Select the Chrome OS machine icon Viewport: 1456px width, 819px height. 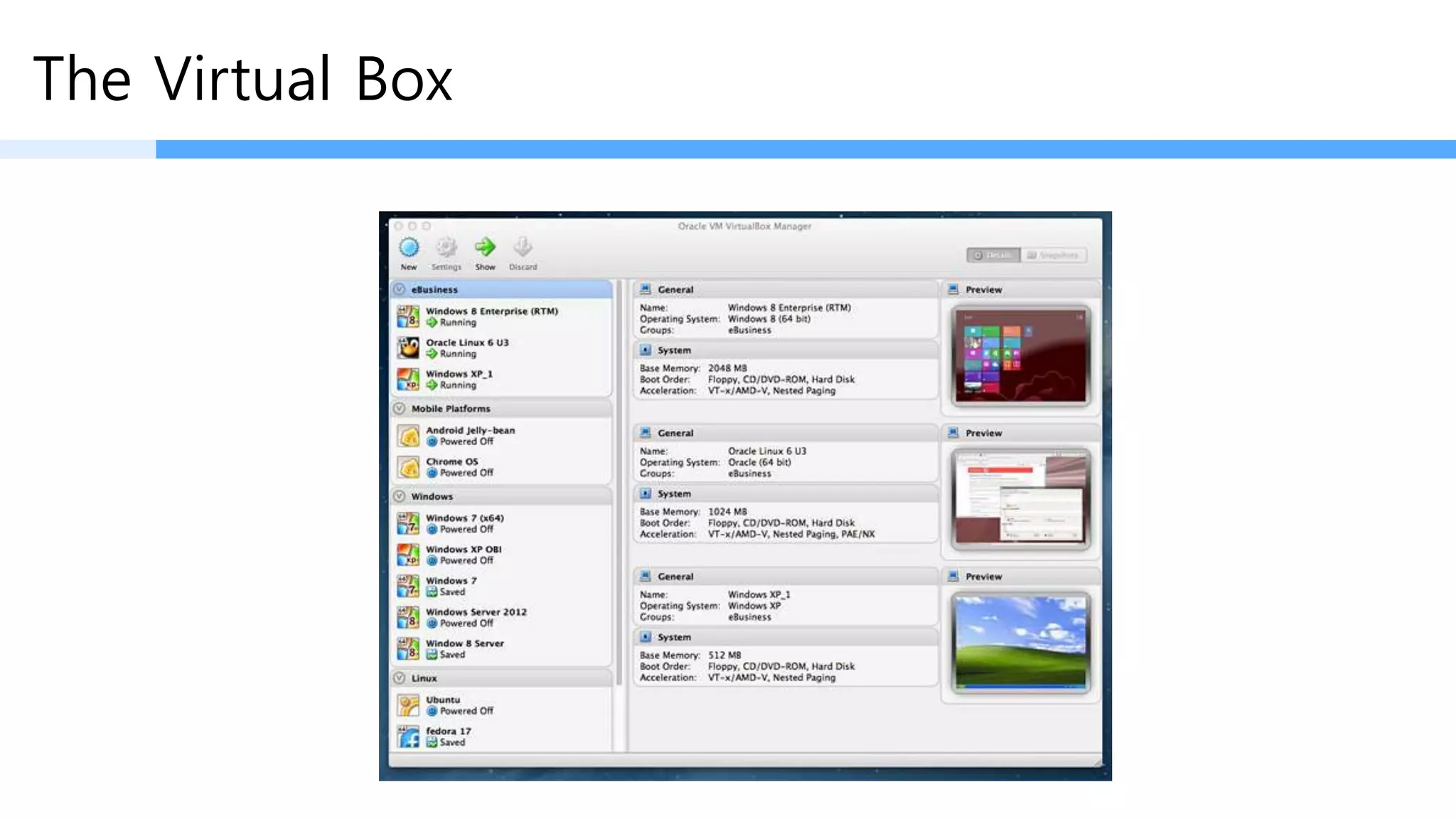coord(408,467)
